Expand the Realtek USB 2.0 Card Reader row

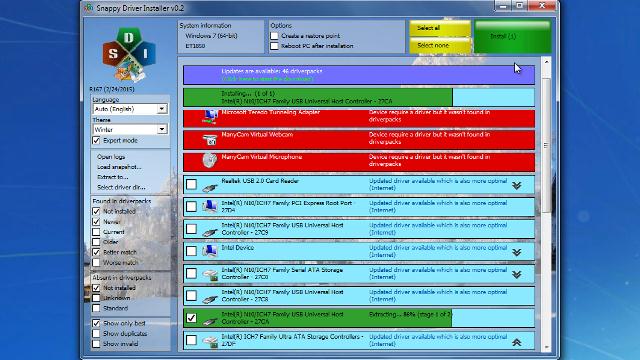517,186
